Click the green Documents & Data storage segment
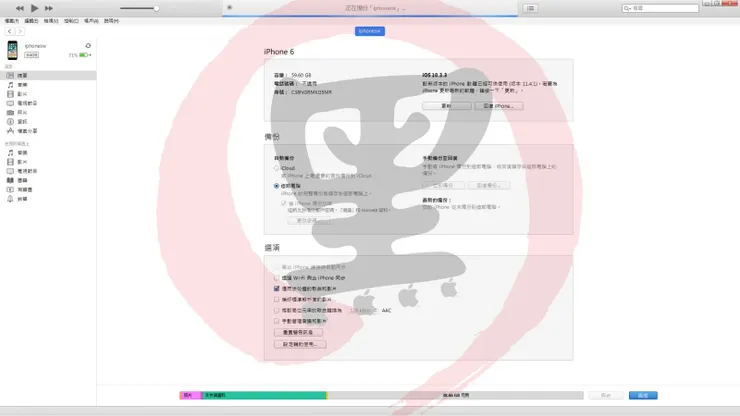 264,395
